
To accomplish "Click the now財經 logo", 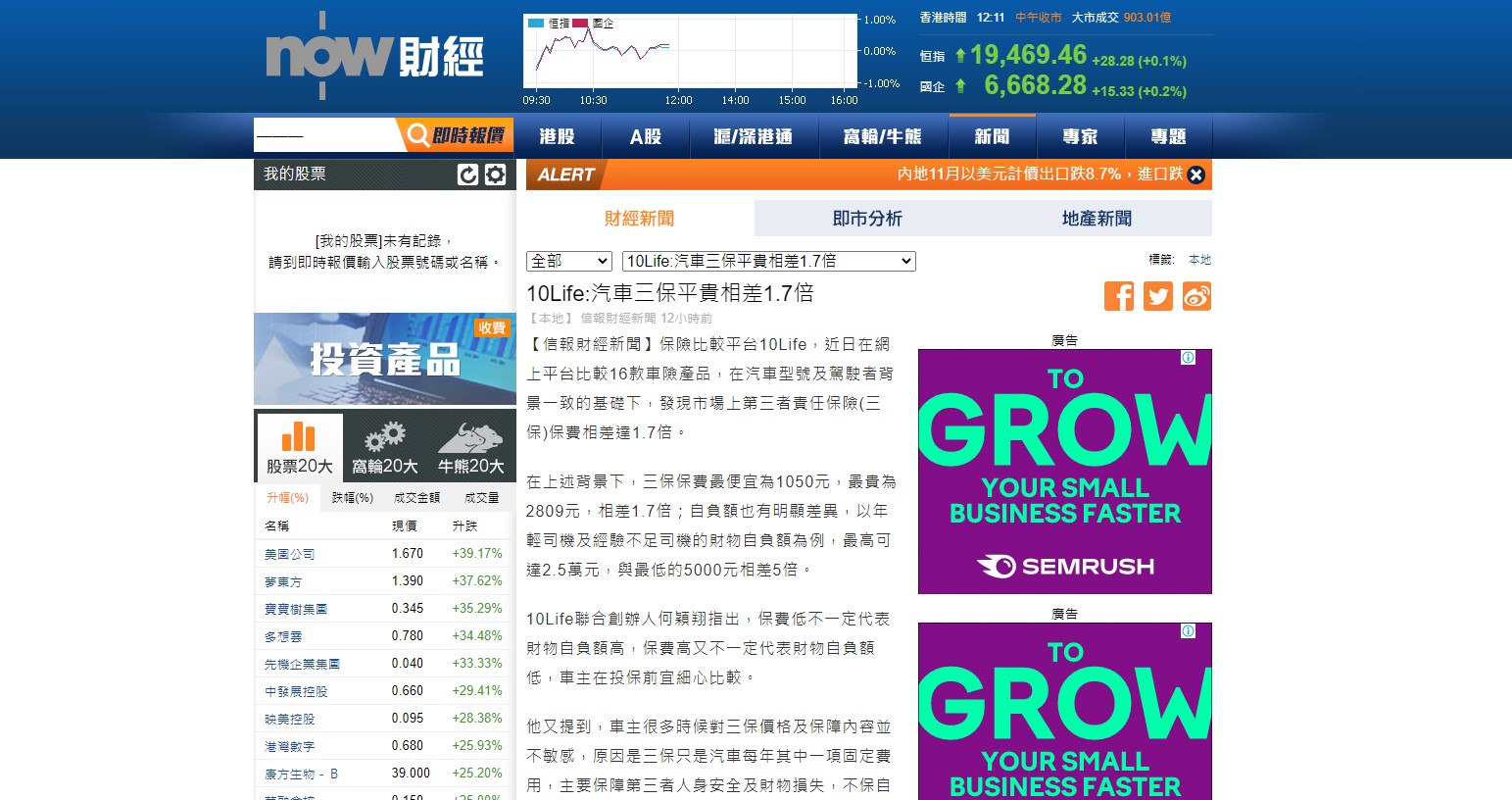I will [x=375, y=56].
